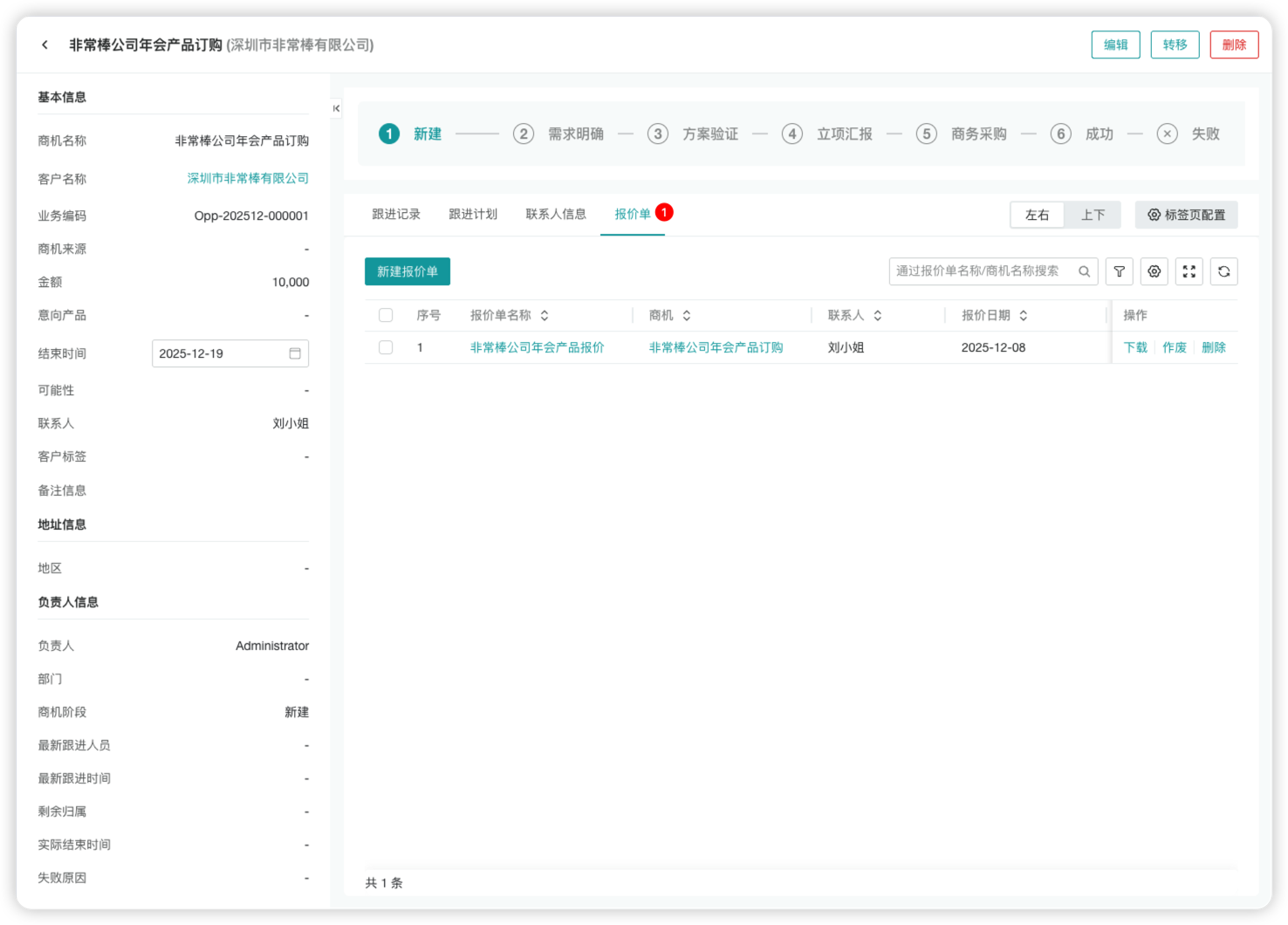Collapse the left info panel
1288x925 pixels.
coord(336,108)
